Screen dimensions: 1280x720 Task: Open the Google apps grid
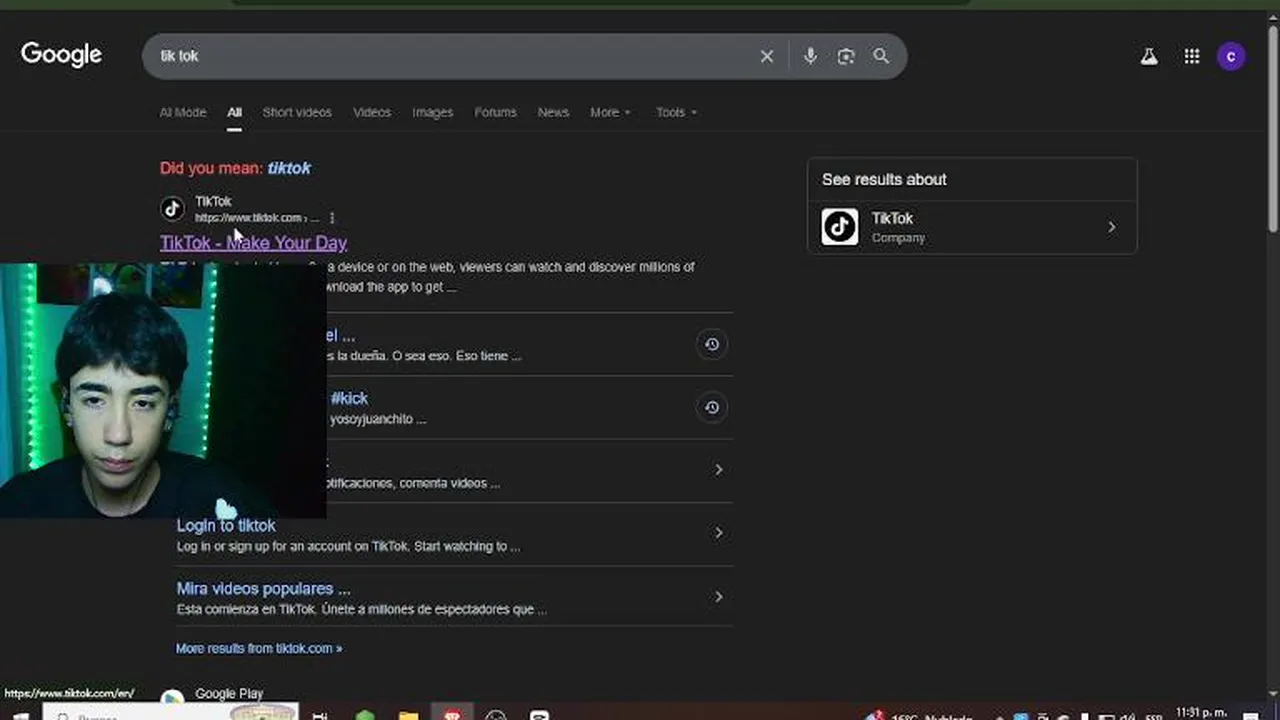(1192, 57)
